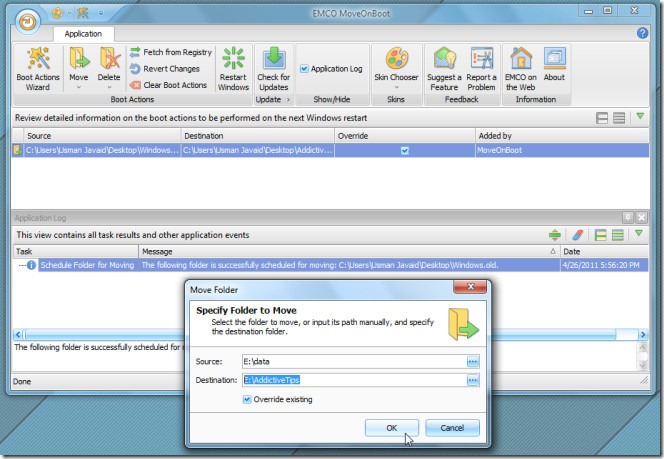This screenshot has height=459, width=664.
Task: Click Cancel in Move Folder dialog
Action: pos(452,428)
